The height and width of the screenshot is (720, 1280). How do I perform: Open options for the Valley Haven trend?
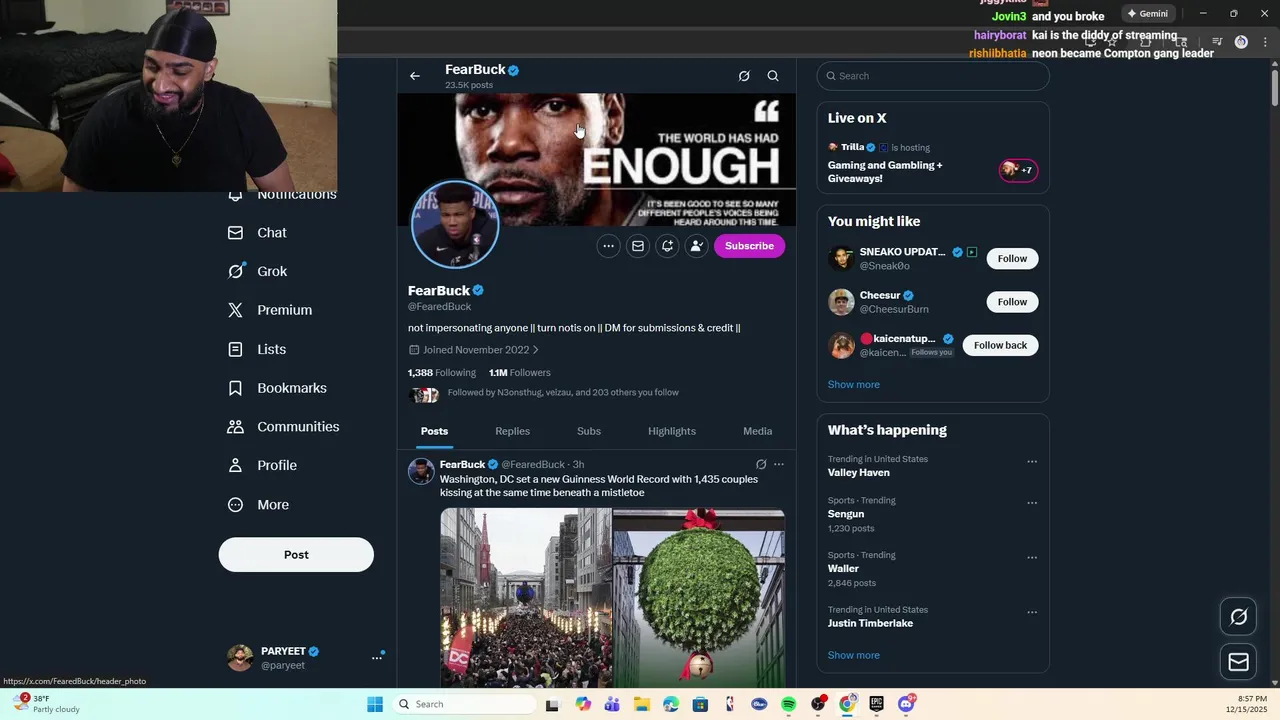[x=1032, y=462]
